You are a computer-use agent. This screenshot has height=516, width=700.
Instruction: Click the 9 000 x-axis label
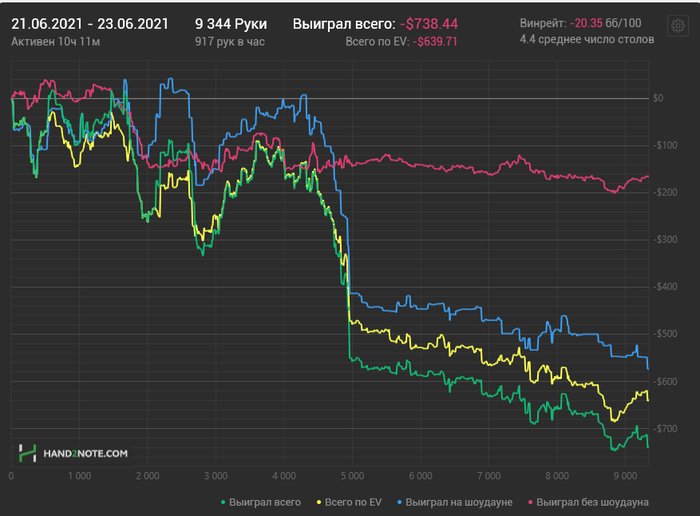[625, 476]
